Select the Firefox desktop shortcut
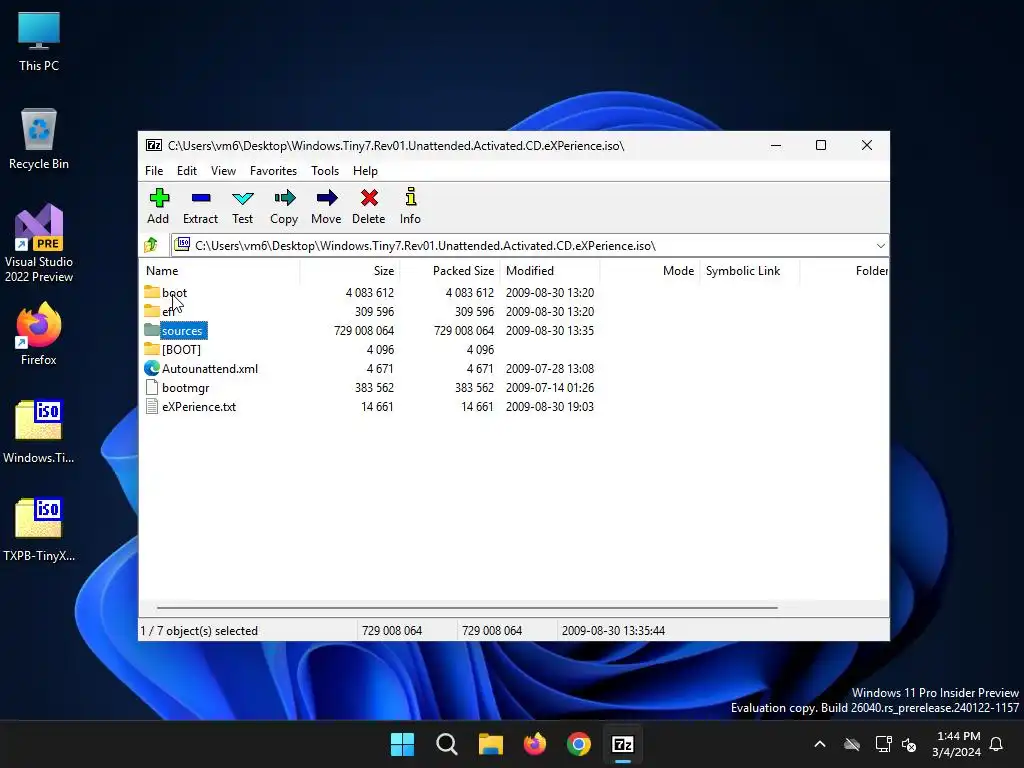 (39, 334)
